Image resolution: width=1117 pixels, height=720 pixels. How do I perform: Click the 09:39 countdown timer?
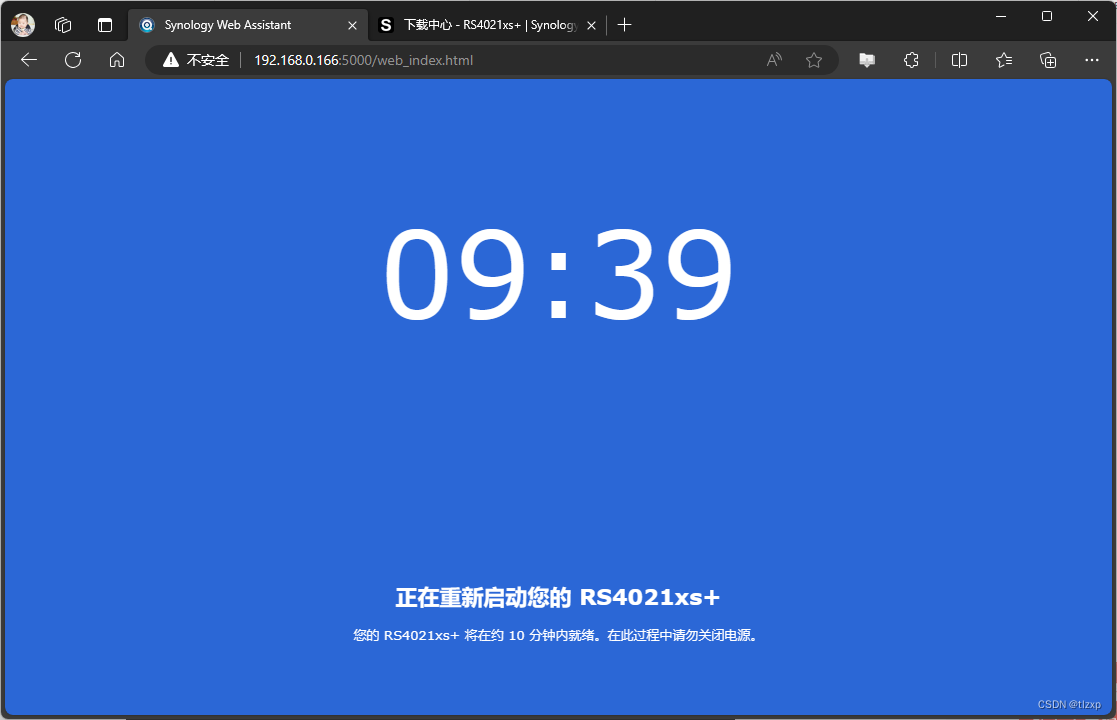coord(558,274)
